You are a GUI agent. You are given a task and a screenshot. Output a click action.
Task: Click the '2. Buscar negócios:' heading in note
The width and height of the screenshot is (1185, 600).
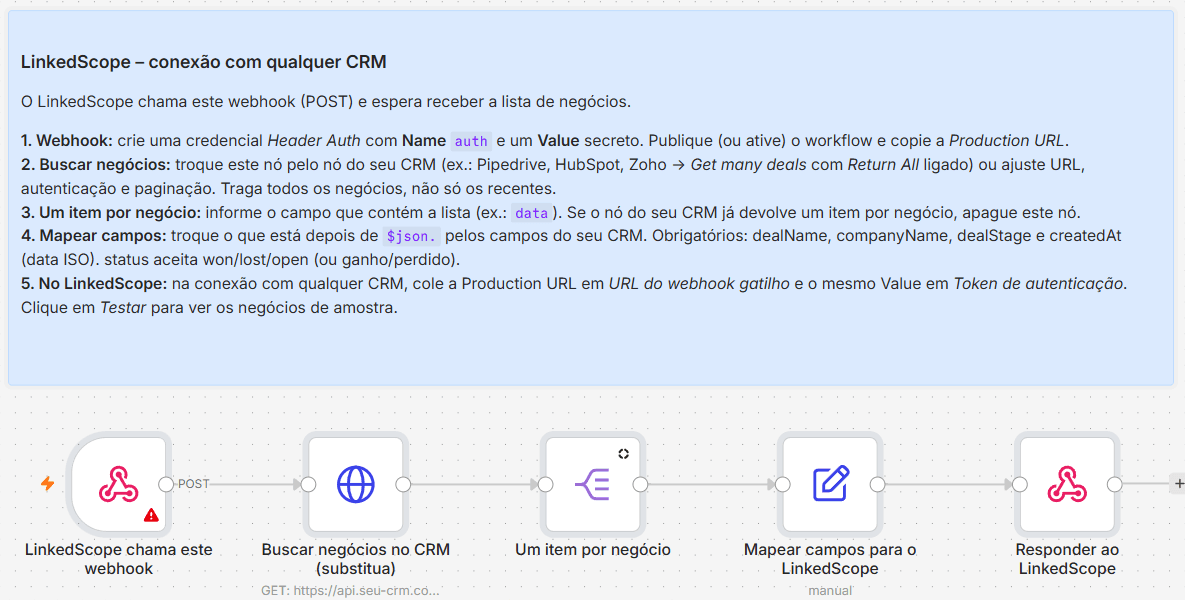point(96,165)
